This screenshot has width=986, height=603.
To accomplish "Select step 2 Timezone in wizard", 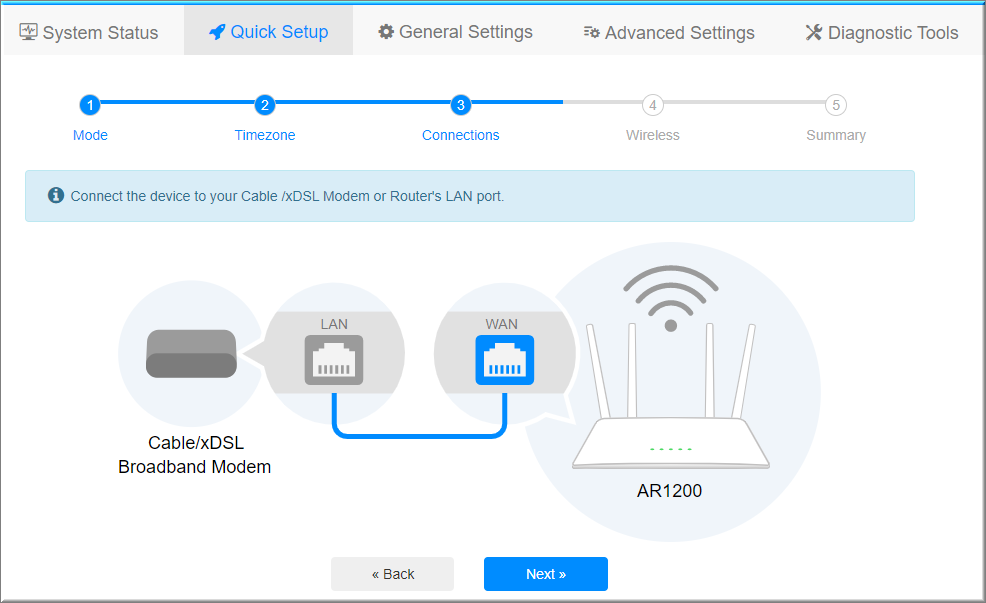I will (x=265, y=105).
